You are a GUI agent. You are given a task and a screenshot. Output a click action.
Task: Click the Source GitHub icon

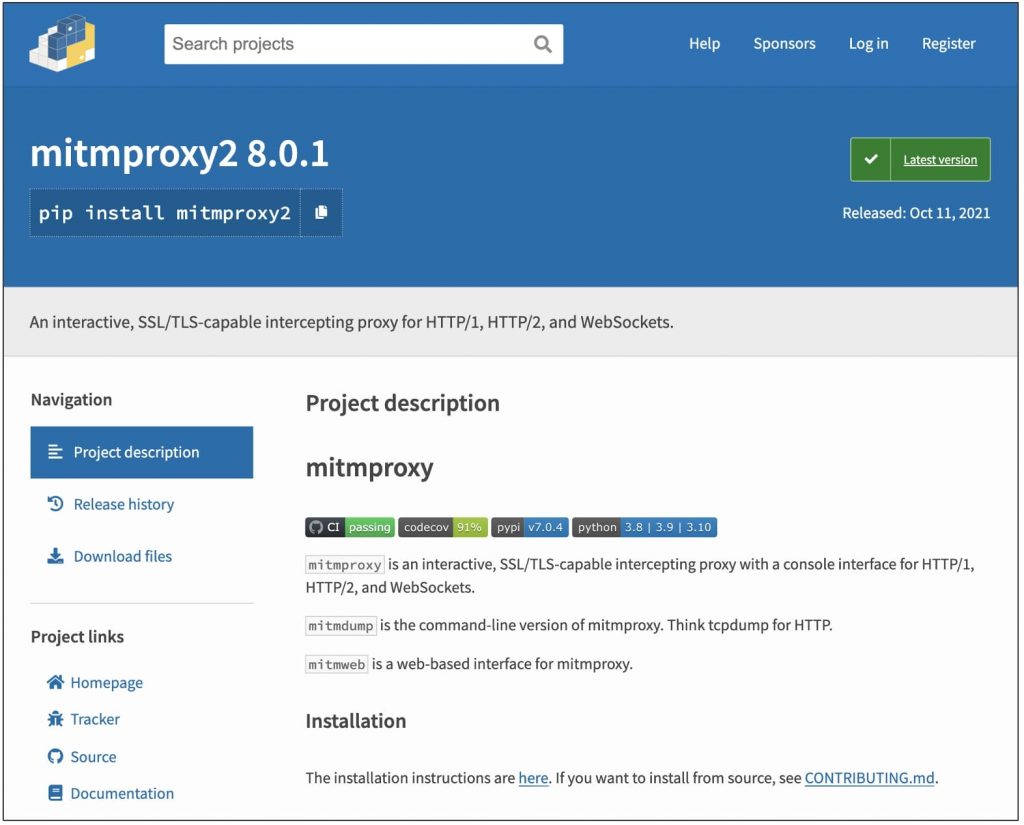56,757
